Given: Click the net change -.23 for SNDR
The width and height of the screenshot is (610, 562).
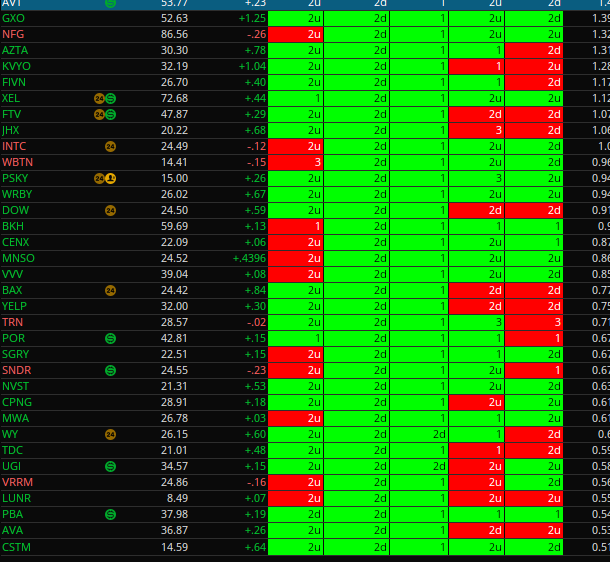Looking at the screenshot, I should click(257, 370).
